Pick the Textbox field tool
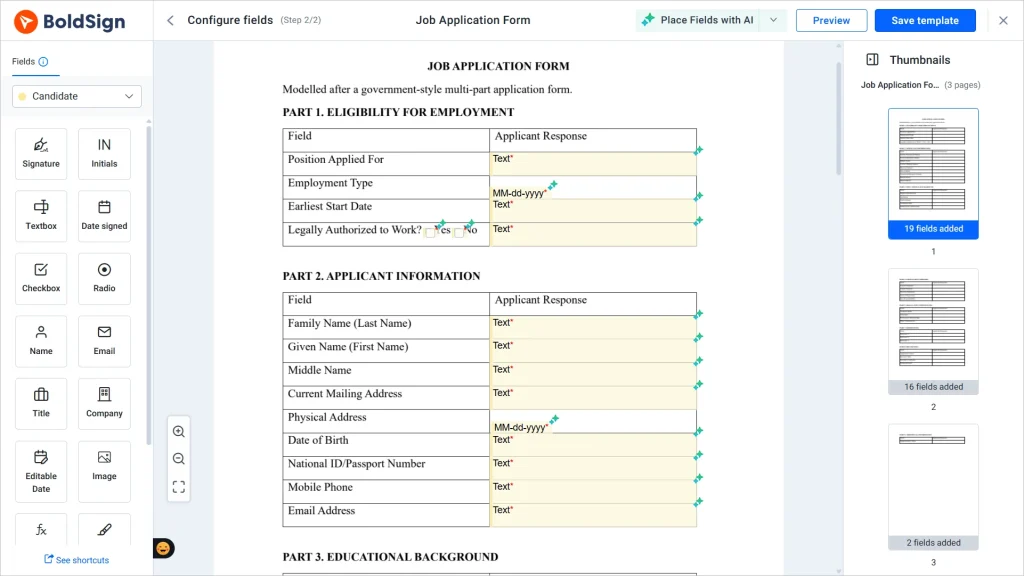This screenshot has height=576, width=1024. click(41, 216)
